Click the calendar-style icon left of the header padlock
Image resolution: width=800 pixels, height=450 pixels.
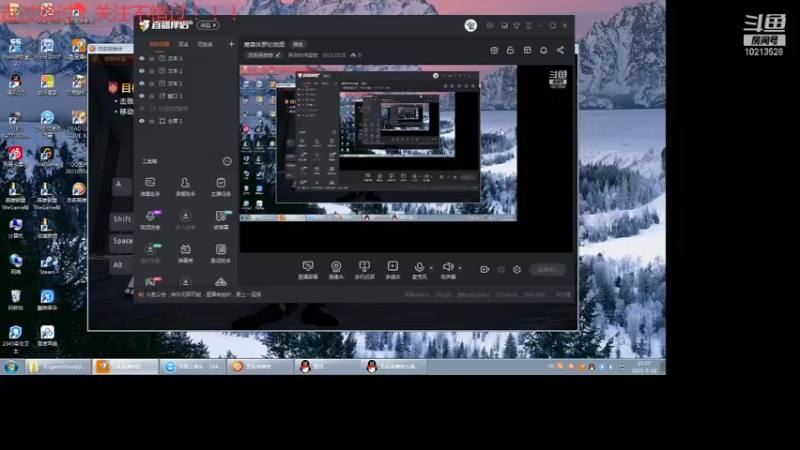click(x=494, y=50)
